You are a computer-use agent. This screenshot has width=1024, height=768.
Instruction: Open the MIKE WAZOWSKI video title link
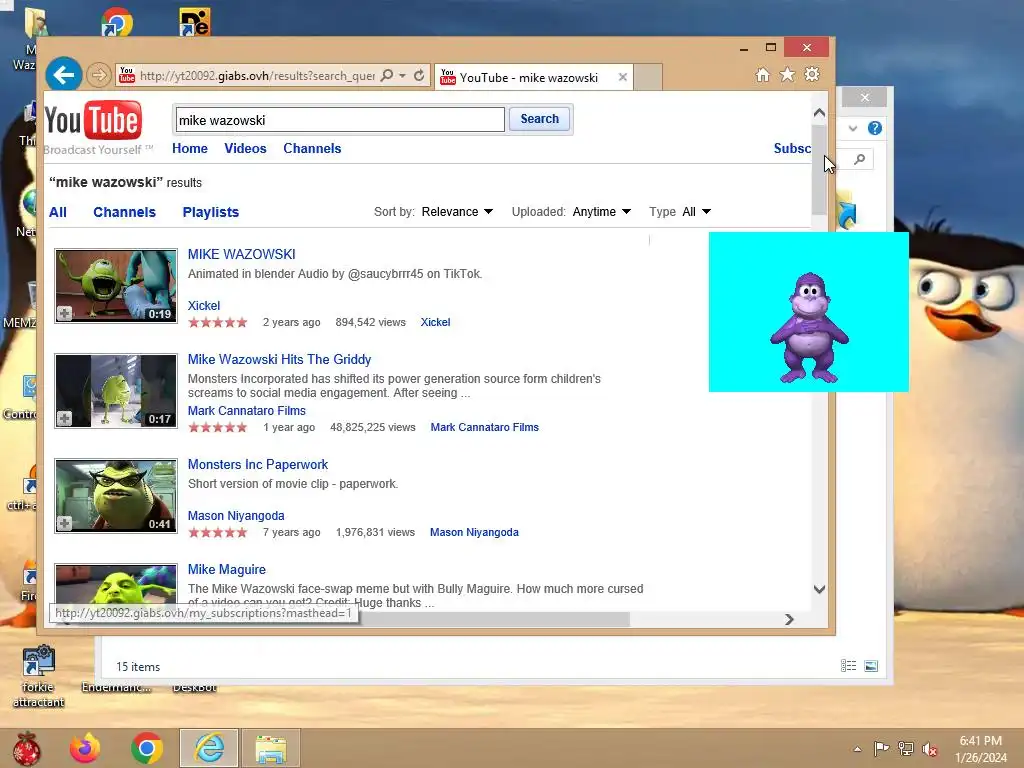click(x=242, y=254)
